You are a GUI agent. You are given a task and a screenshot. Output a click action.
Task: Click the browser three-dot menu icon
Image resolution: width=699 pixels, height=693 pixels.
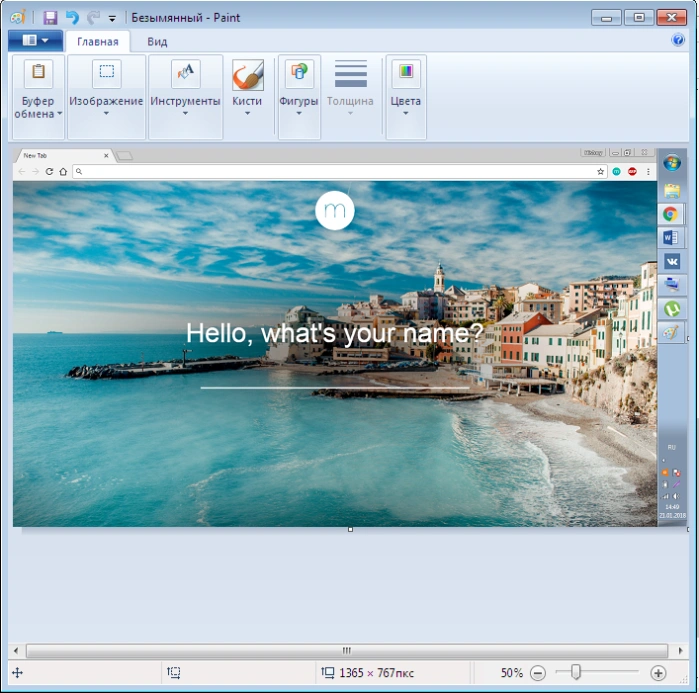[648, 172]
